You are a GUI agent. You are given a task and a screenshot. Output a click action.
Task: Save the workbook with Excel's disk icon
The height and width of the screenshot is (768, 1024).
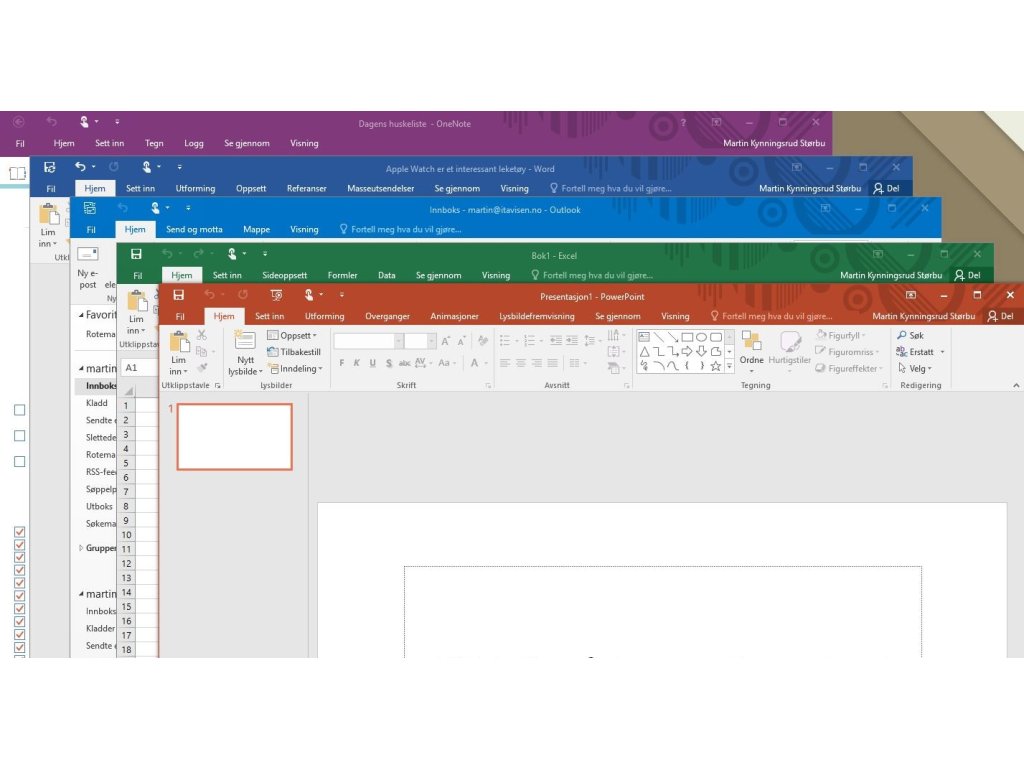pyautogui.click(x=136, y=254)
